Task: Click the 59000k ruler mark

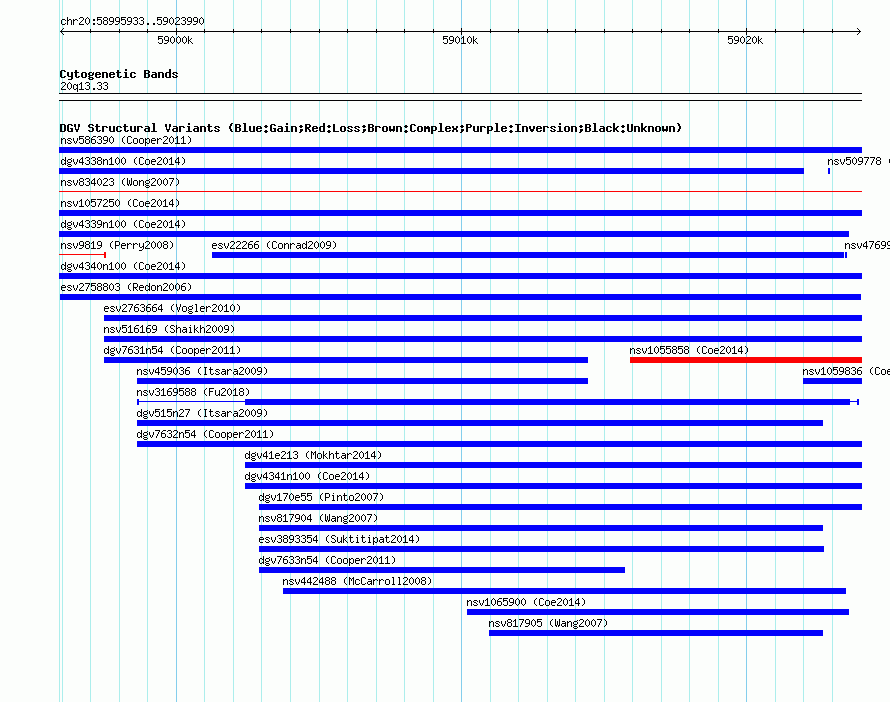Action: 175,40
